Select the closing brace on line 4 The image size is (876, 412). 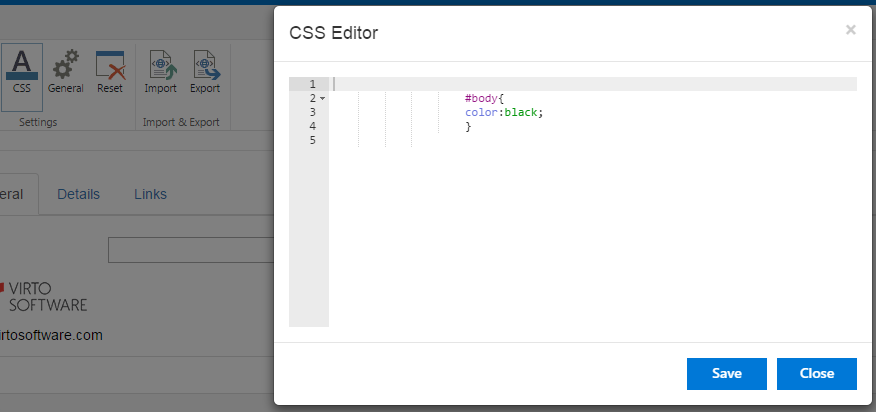[x=468, y=127]
